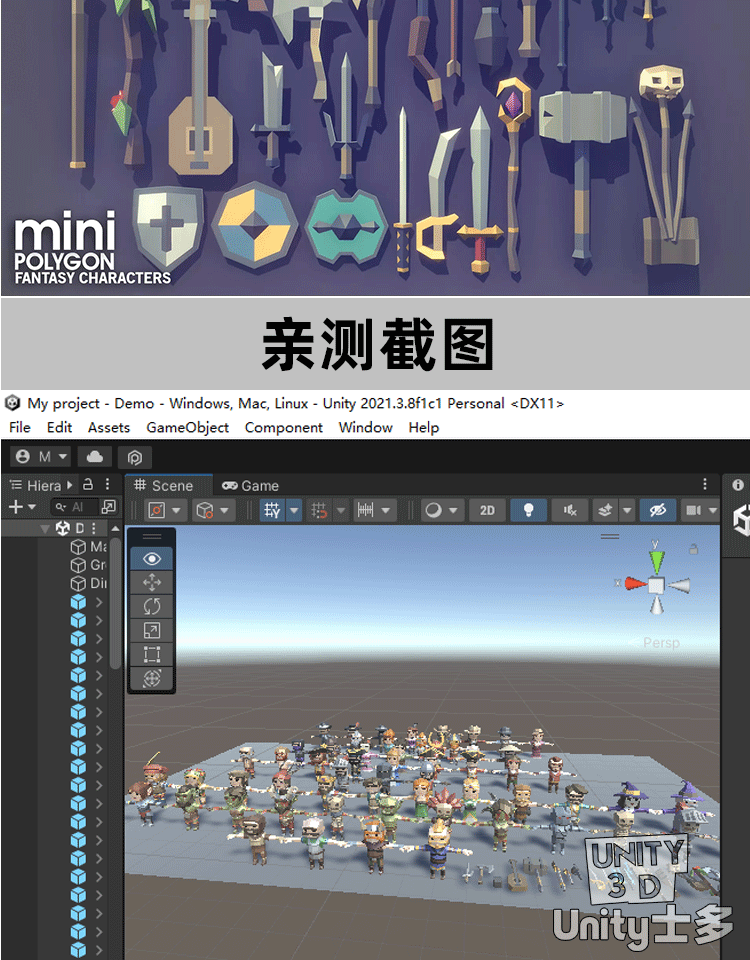The width and height of the screenshot is (750, 960).
Task: Toggle grid snapping
Action: click(x=319, y=510)
